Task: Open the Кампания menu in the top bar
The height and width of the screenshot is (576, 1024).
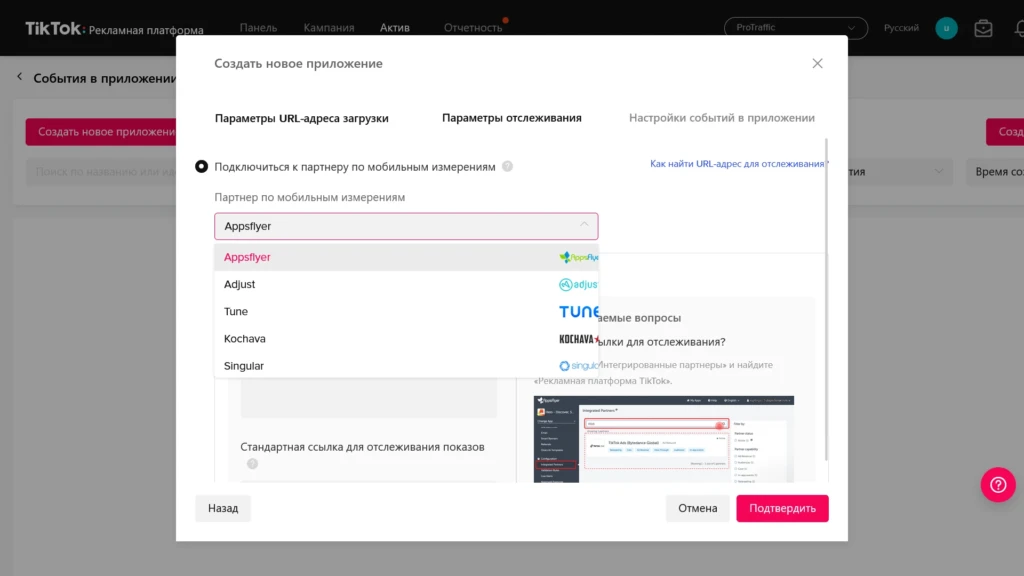Action: click(328, 27)
